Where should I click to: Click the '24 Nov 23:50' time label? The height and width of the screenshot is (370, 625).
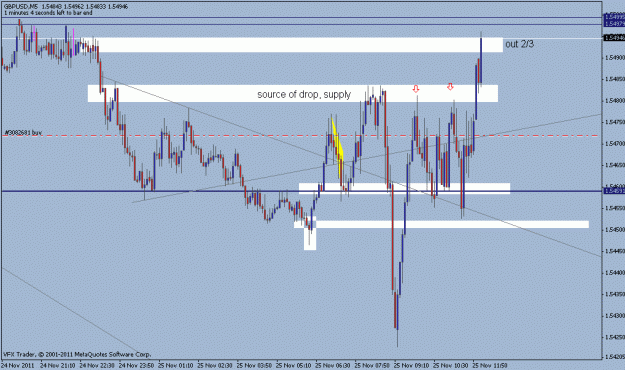coord(136,365)
